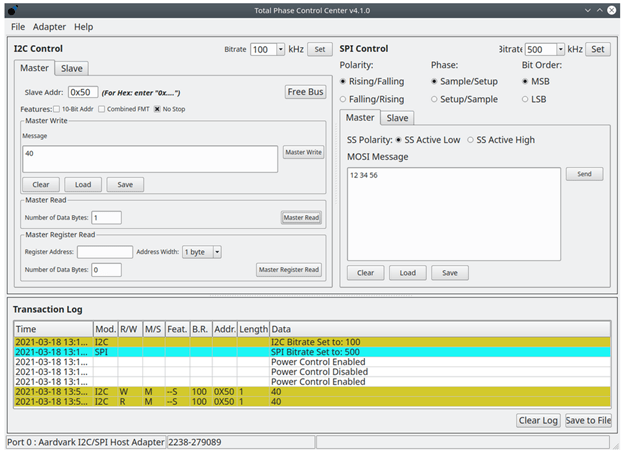
Task: Clear the MOSI message
Action: [x=365, y=273]
